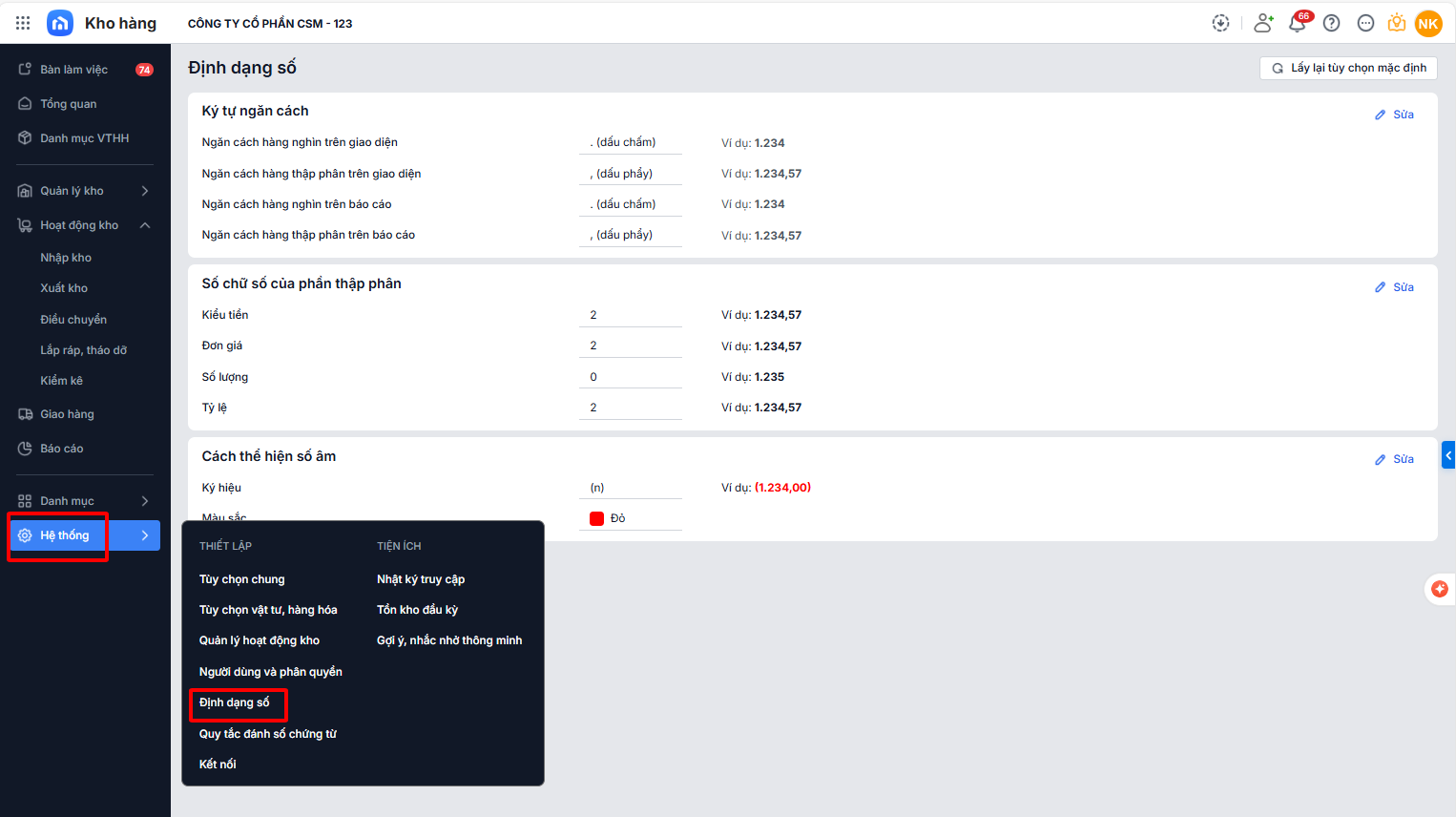The image size is (1456, 817).
Task: Click the Tỷ lệ decimal digits field
Action: pos(631,408)
